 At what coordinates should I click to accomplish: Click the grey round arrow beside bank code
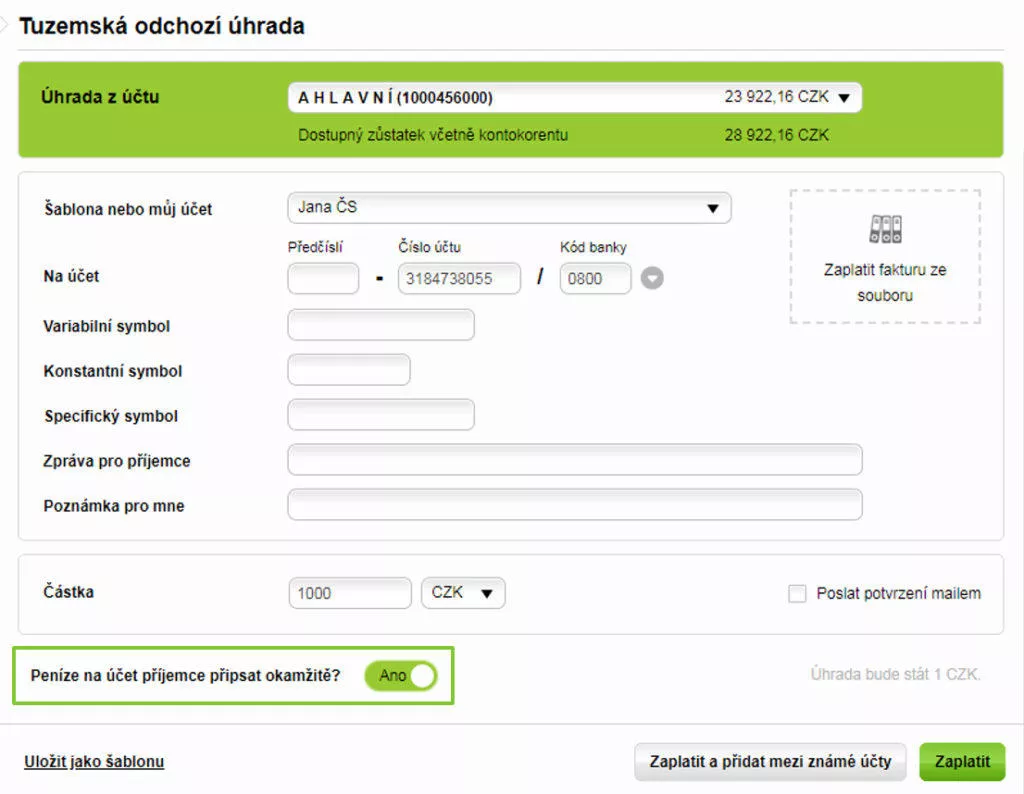click(x=652, y=279)
